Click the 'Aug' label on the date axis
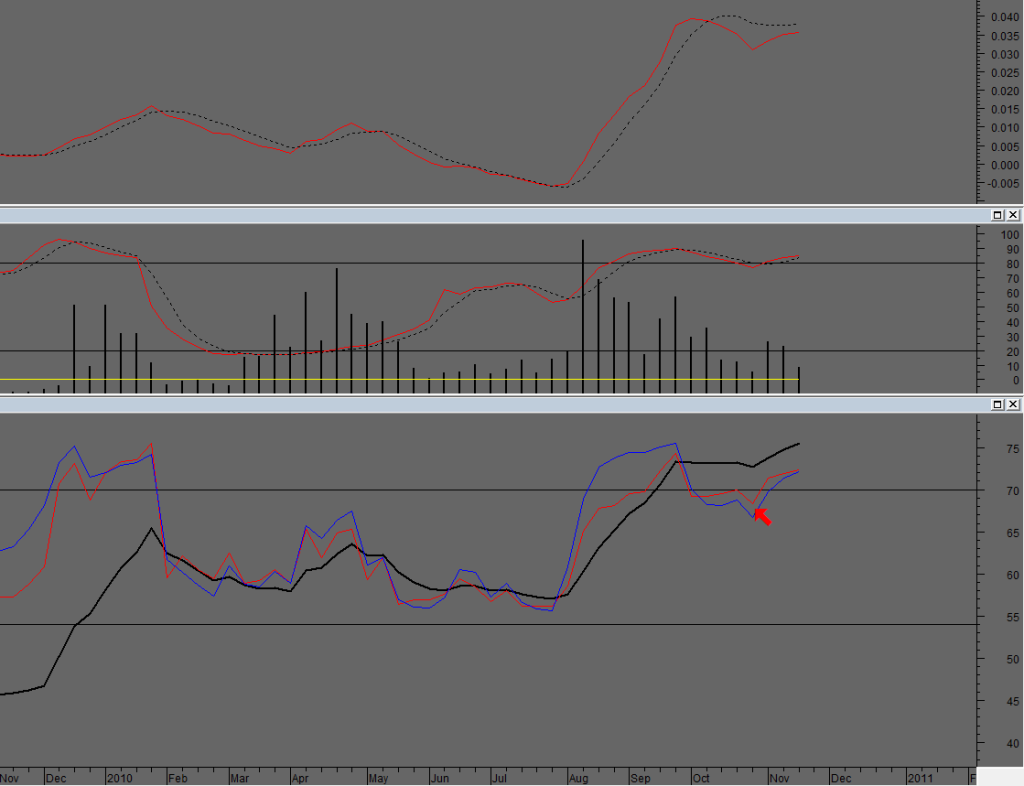The height and width of the screenshot is (786, 1024). click(x=579, y=778)
